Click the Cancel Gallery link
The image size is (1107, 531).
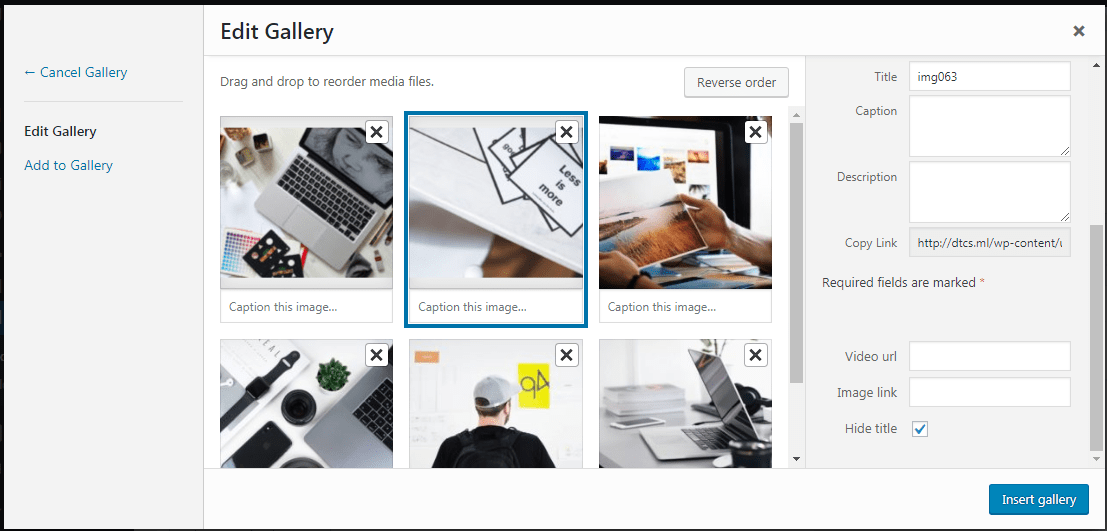76,72
